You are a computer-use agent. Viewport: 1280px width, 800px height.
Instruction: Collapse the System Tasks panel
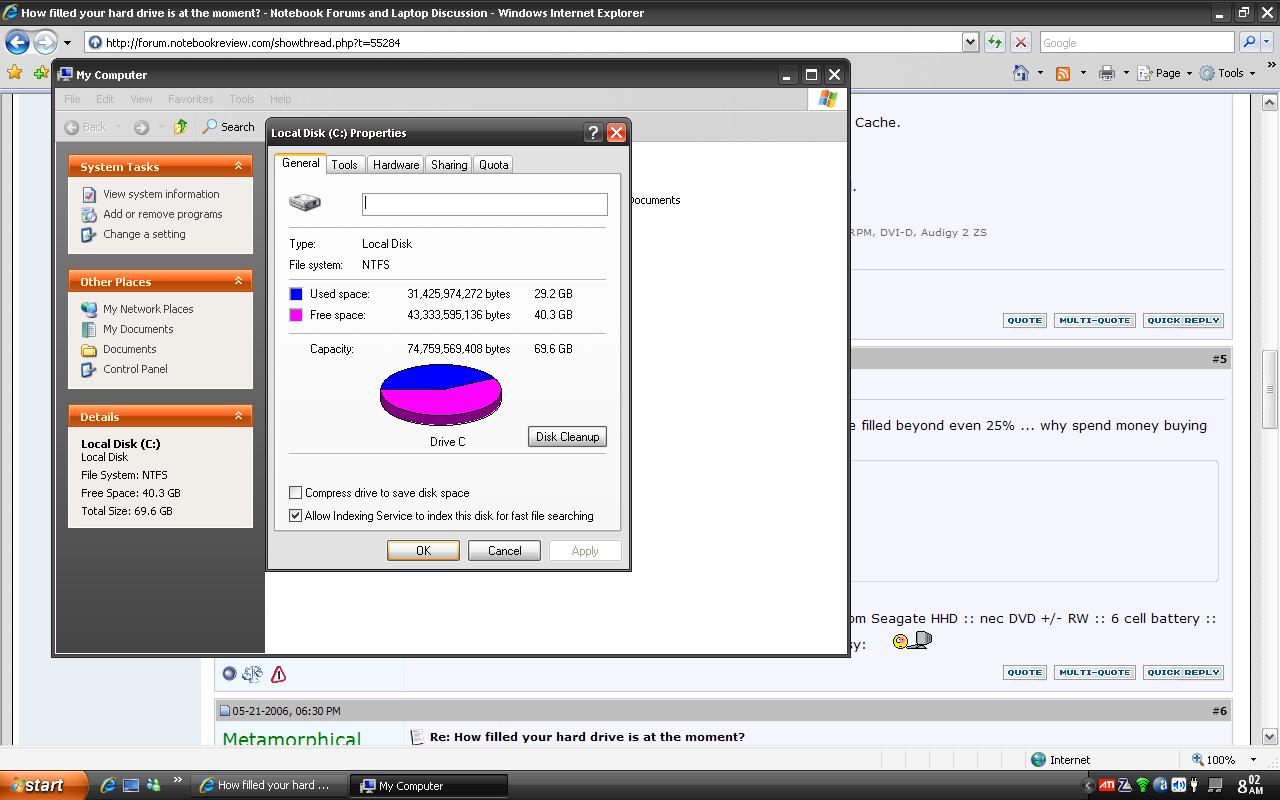point(238,166)
